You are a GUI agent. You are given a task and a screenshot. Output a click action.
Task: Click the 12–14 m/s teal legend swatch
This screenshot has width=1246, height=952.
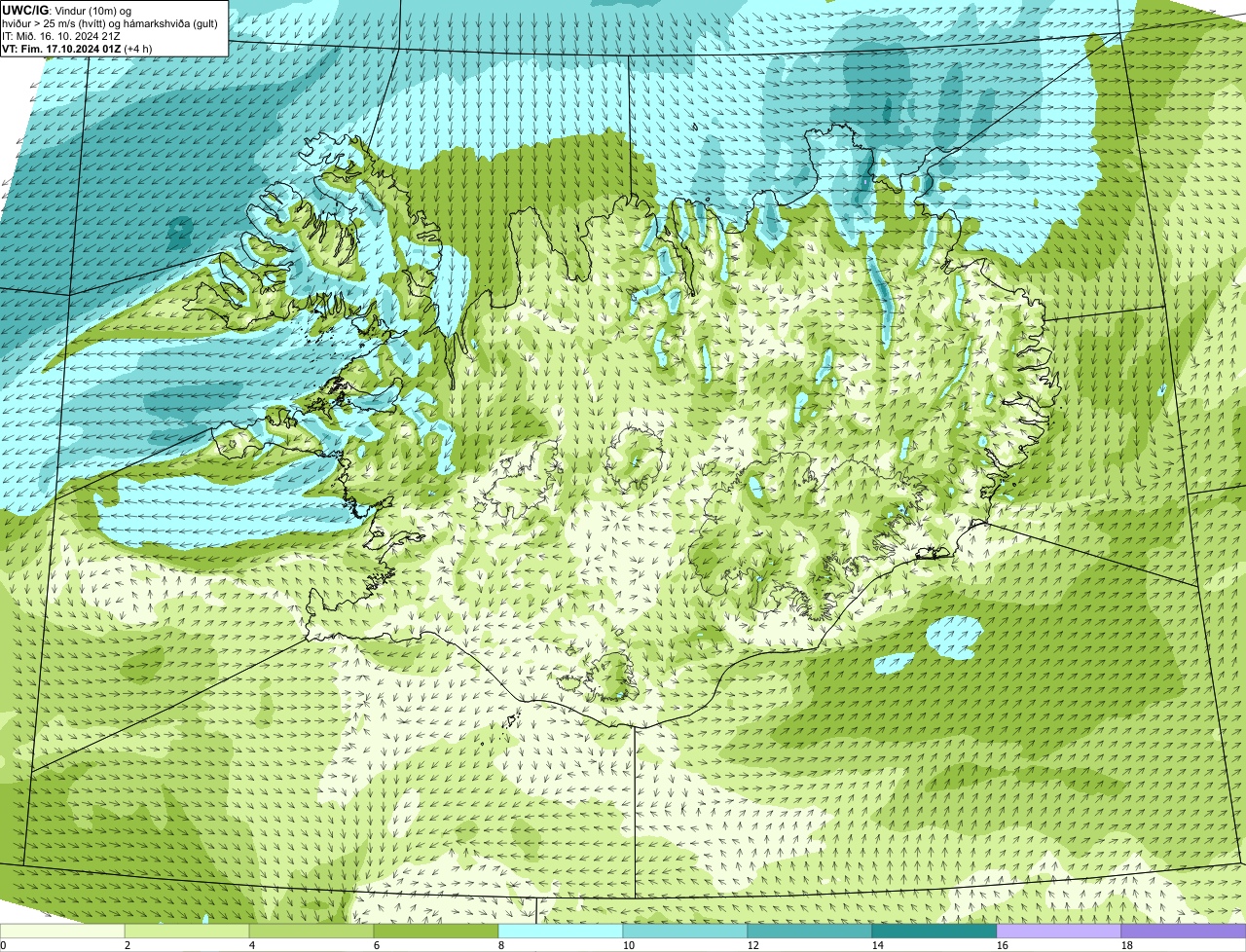tap(810, 931)
